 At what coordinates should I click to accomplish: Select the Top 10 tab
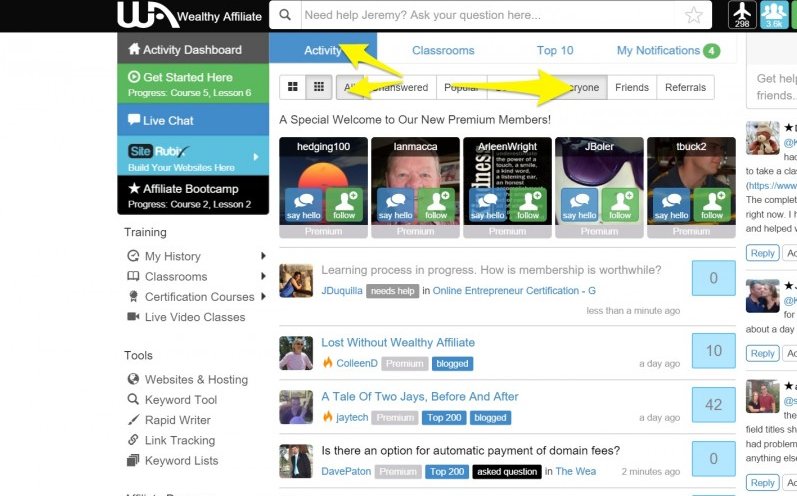(555, 50)
